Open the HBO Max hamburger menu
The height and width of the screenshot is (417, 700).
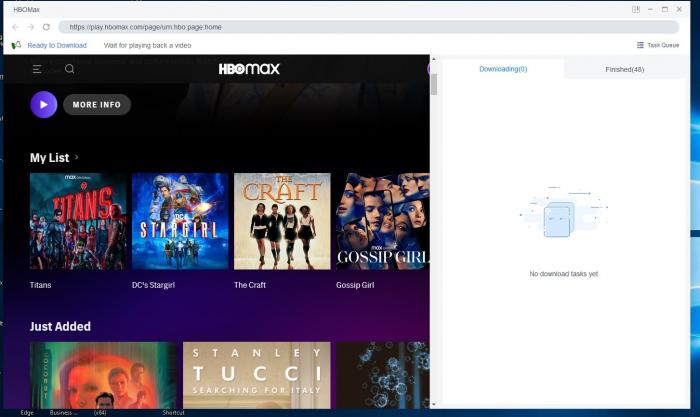pyautogui.click(x=37, y=69)
